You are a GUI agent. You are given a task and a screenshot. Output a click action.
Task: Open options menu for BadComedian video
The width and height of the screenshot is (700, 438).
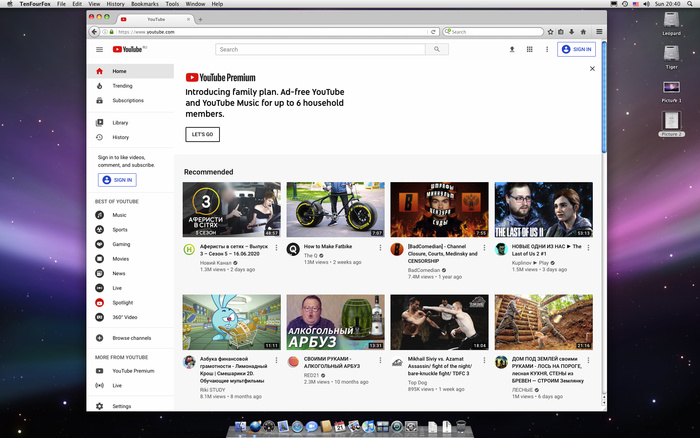484,248
